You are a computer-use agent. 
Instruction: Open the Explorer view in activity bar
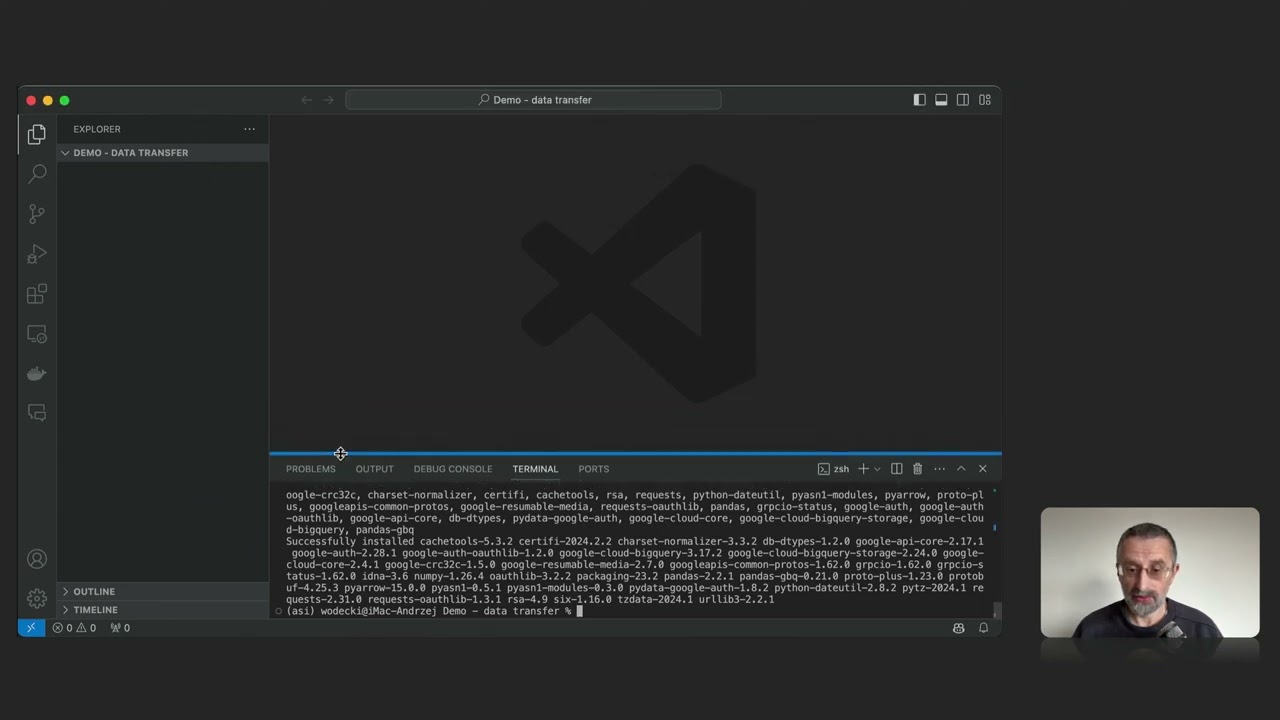[37, 134]
